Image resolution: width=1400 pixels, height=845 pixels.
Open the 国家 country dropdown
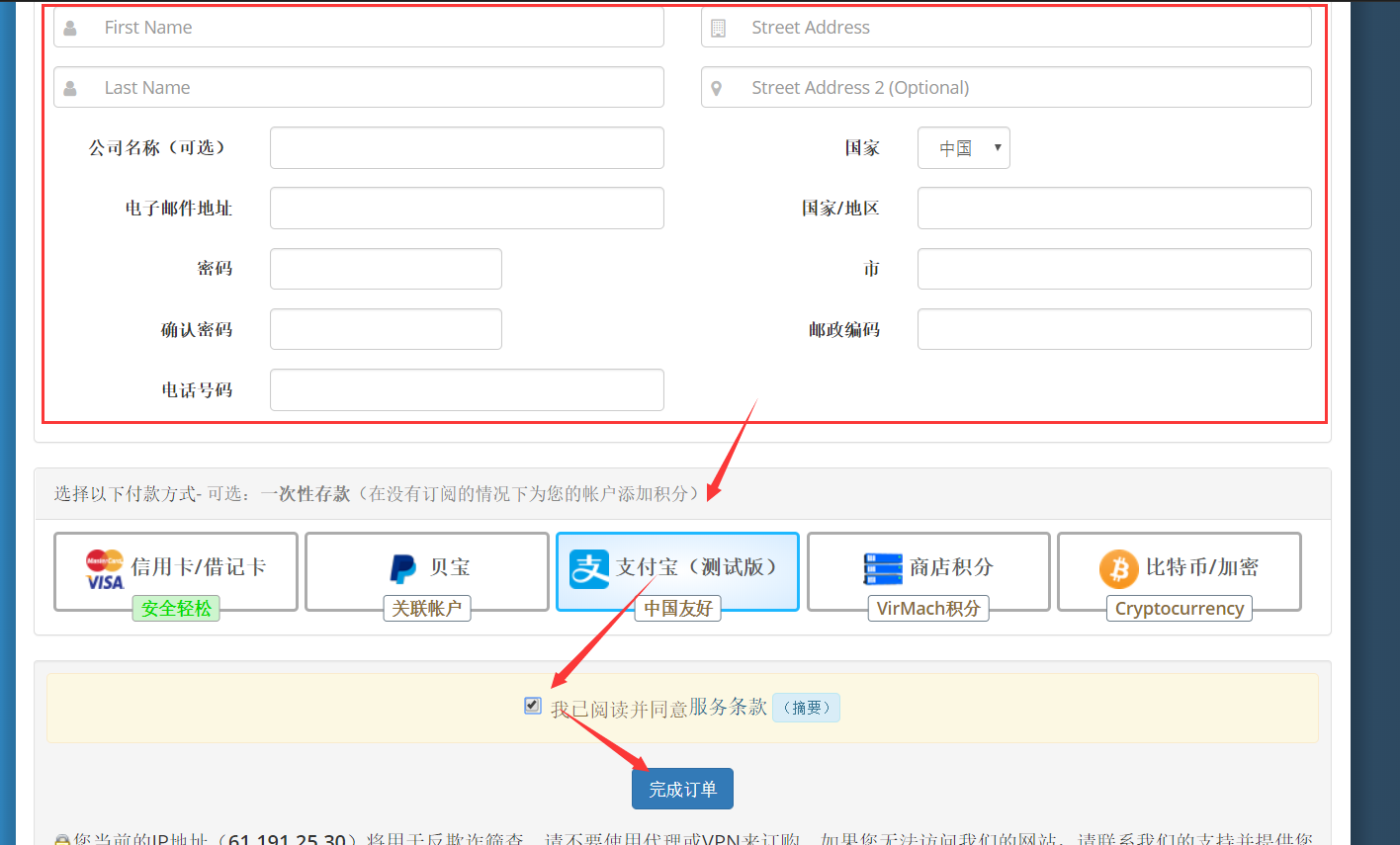[963, 148]
